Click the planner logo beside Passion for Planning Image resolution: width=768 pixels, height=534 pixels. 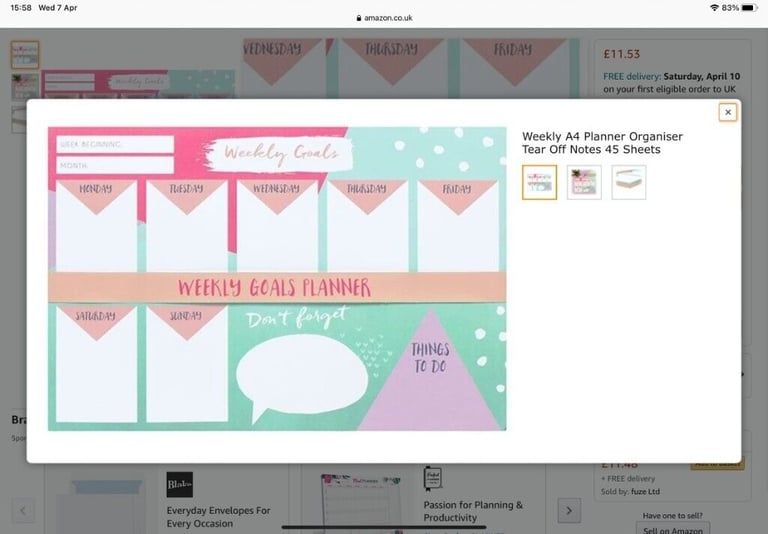(433, 478)
